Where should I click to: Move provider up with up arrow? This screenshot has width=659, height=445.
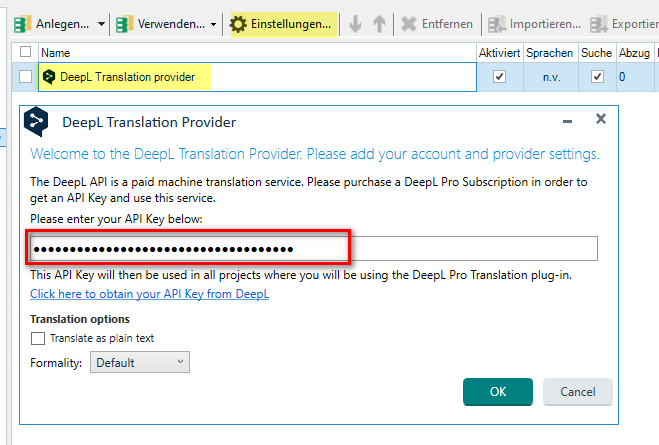379,24
